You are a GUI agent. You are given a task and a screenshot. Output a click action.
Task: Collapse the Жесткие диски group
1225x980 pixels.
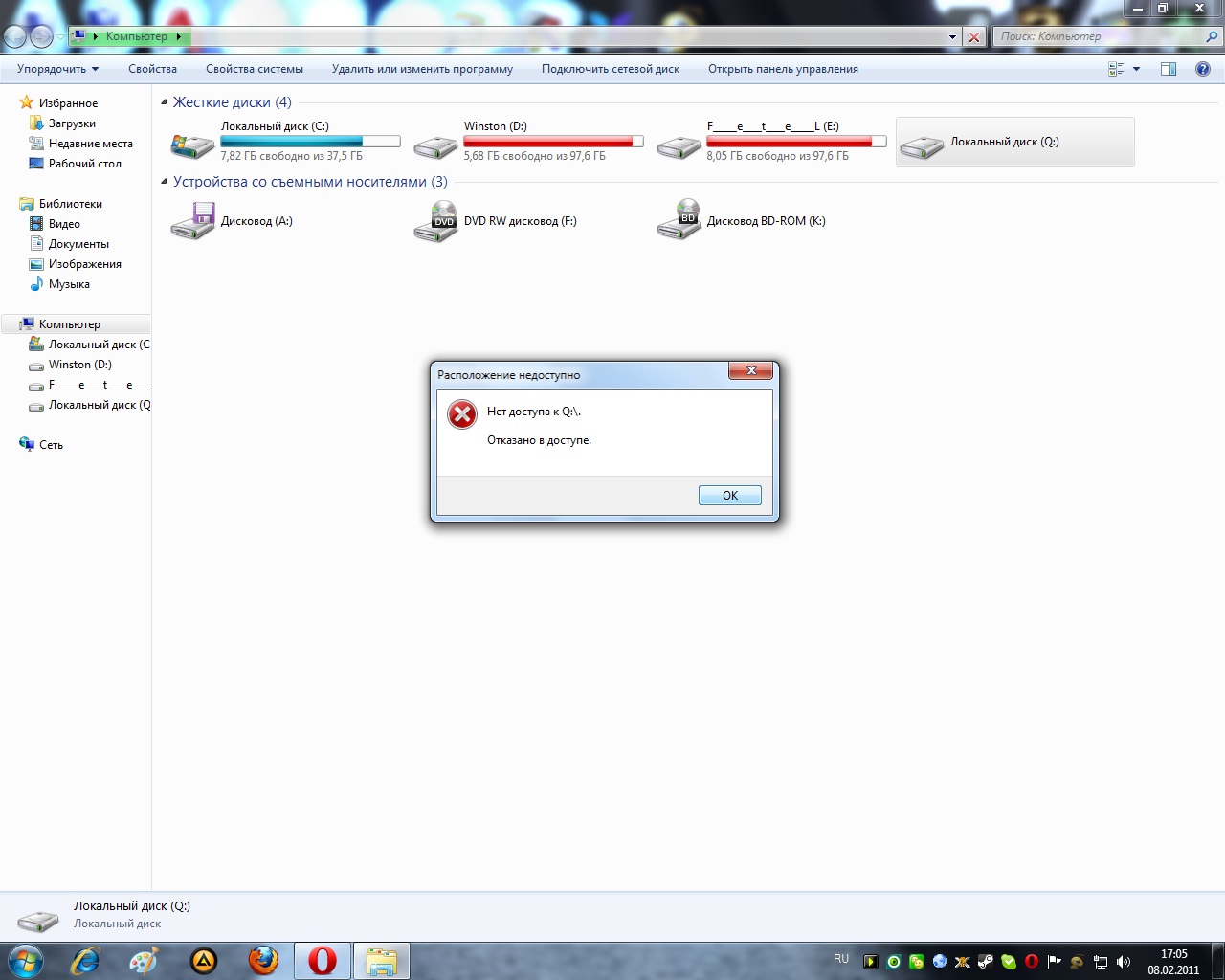(164, 102)
